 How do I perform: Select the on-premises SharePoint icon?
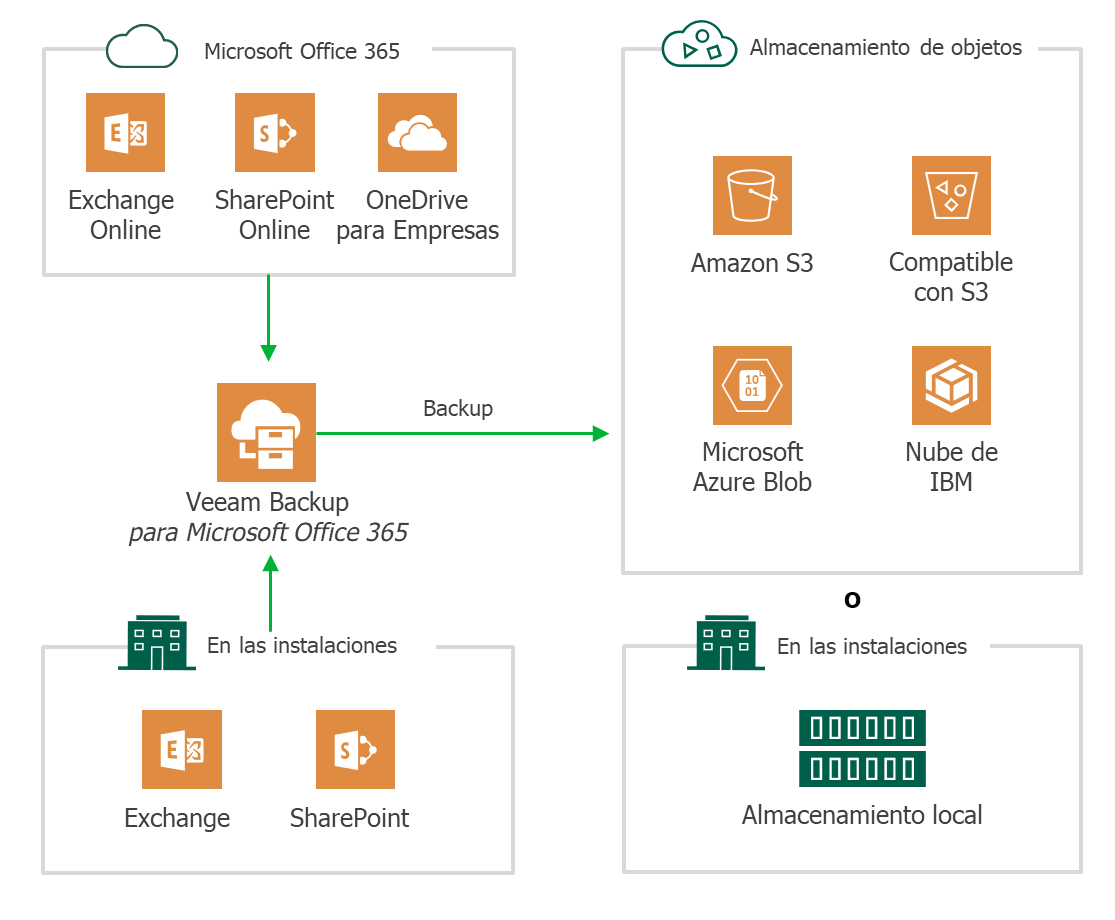(x=355, y=750)
